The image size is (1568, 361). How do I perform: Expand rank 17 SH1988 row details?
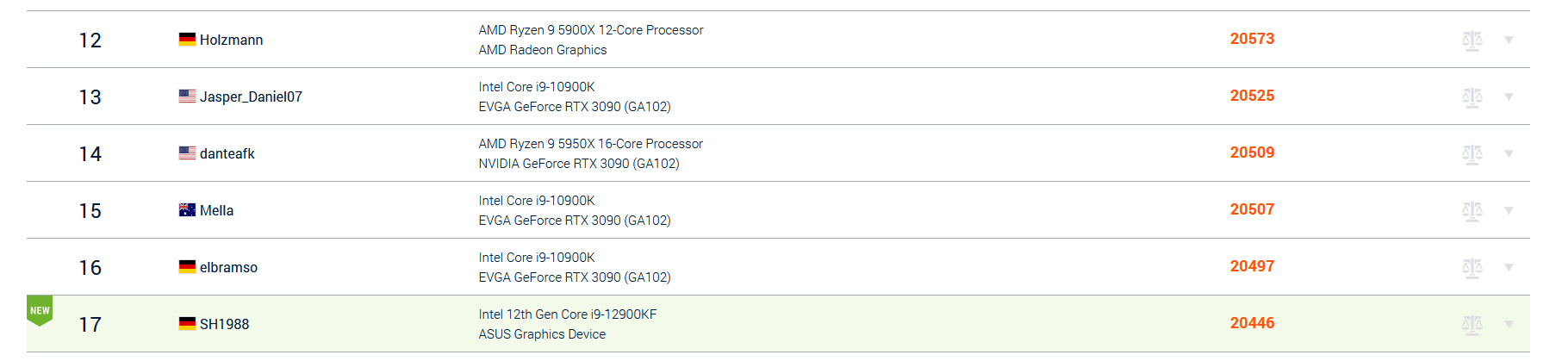pos(1509,325)
